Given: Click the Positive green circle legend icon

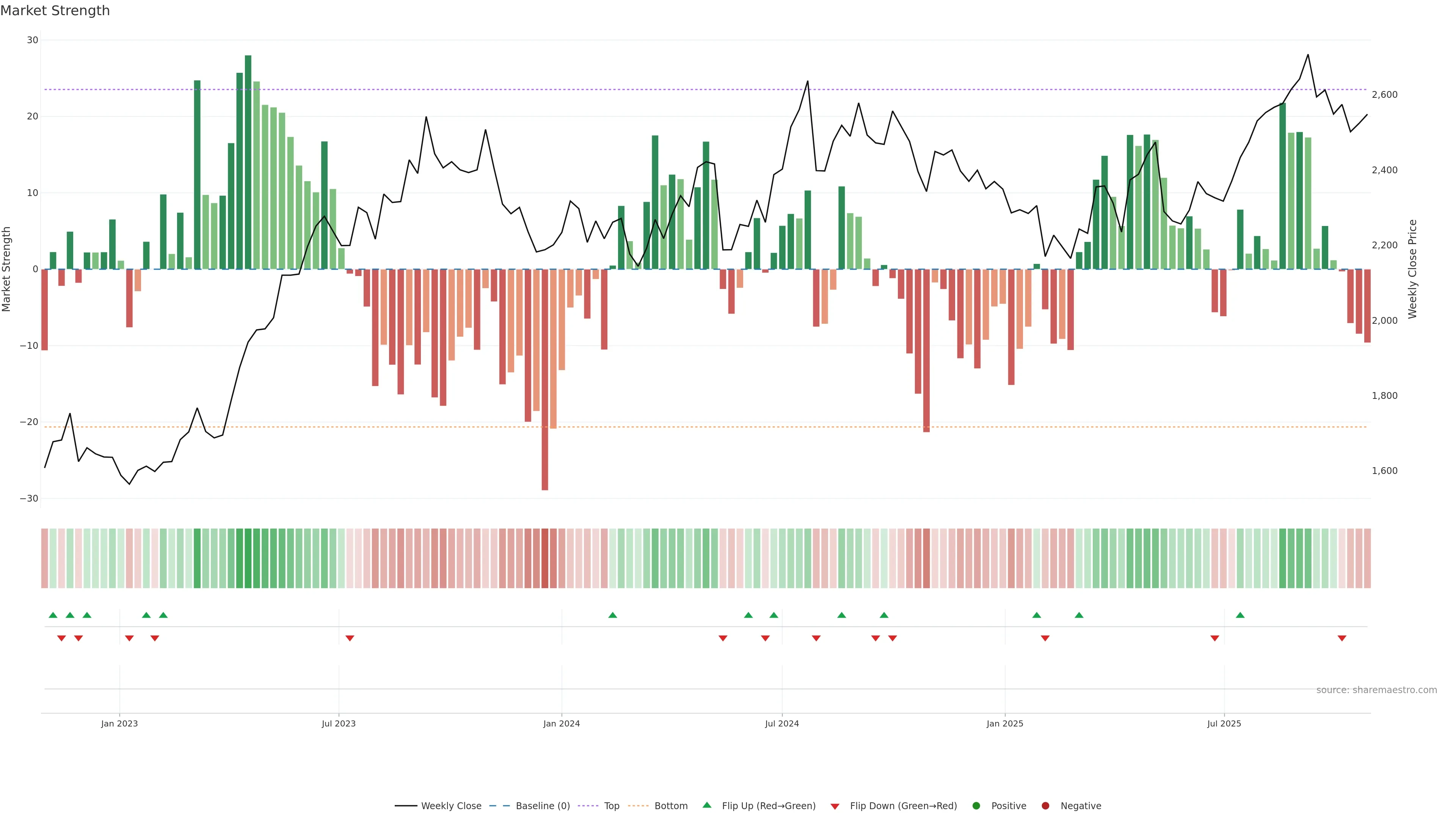Looking at the screenshot, I should tap(976, 805).
